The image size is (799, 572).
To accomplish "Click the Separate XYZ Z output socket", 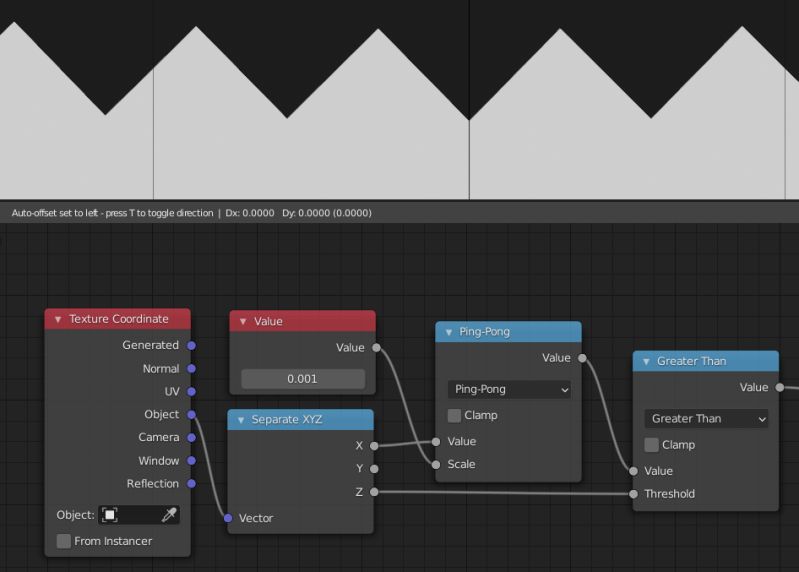I will click(x=374, y=492).
